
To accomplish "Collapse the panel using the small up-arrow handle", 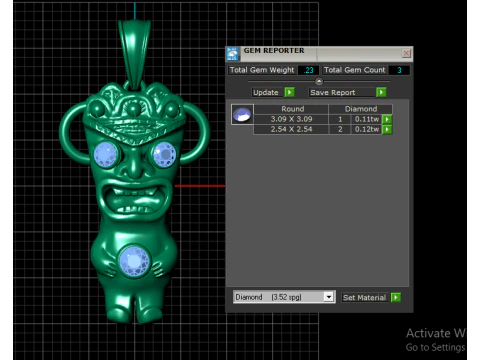I will (x=319, y=81).
